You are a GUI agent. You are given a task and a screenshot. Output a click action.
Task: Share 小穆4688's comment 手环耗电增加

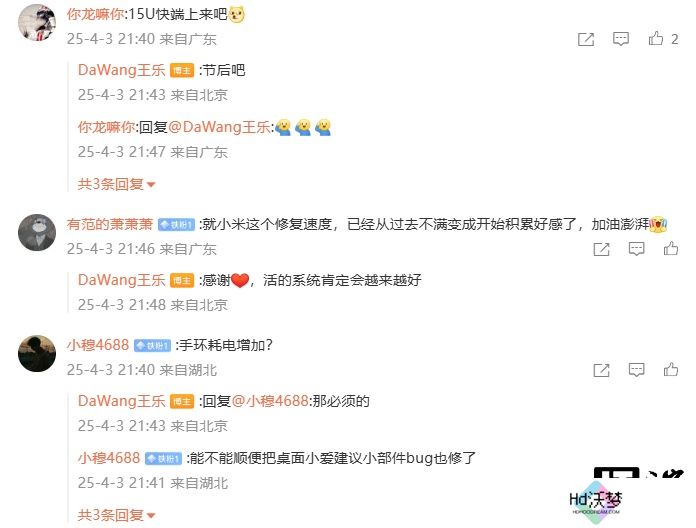601,370
